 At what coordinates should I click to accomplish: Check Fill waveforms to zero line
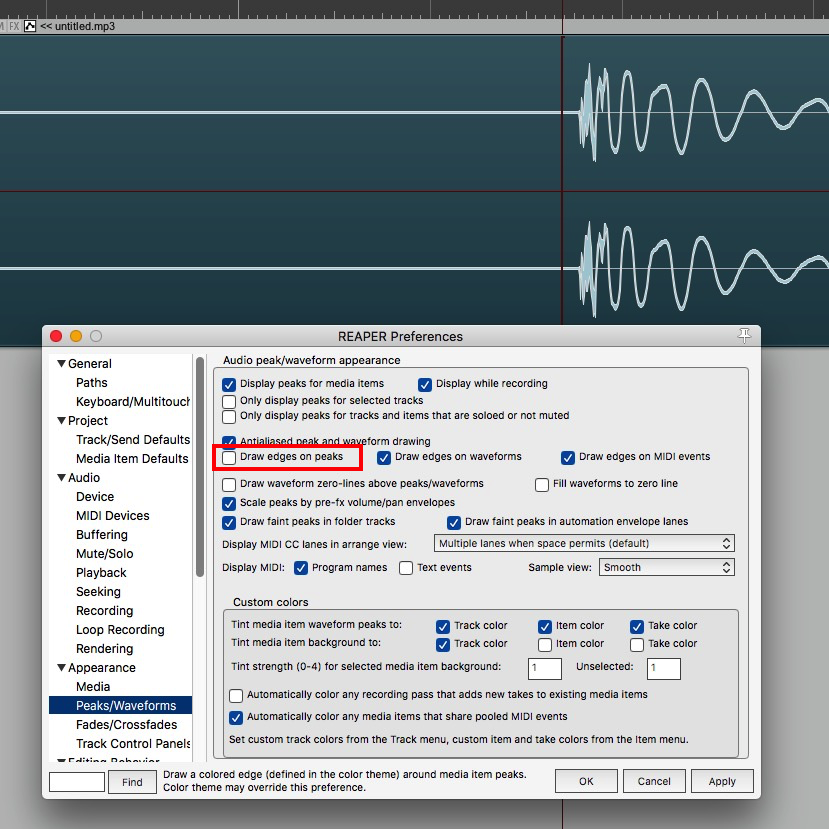pyautogui.click(x=542, y=484)
